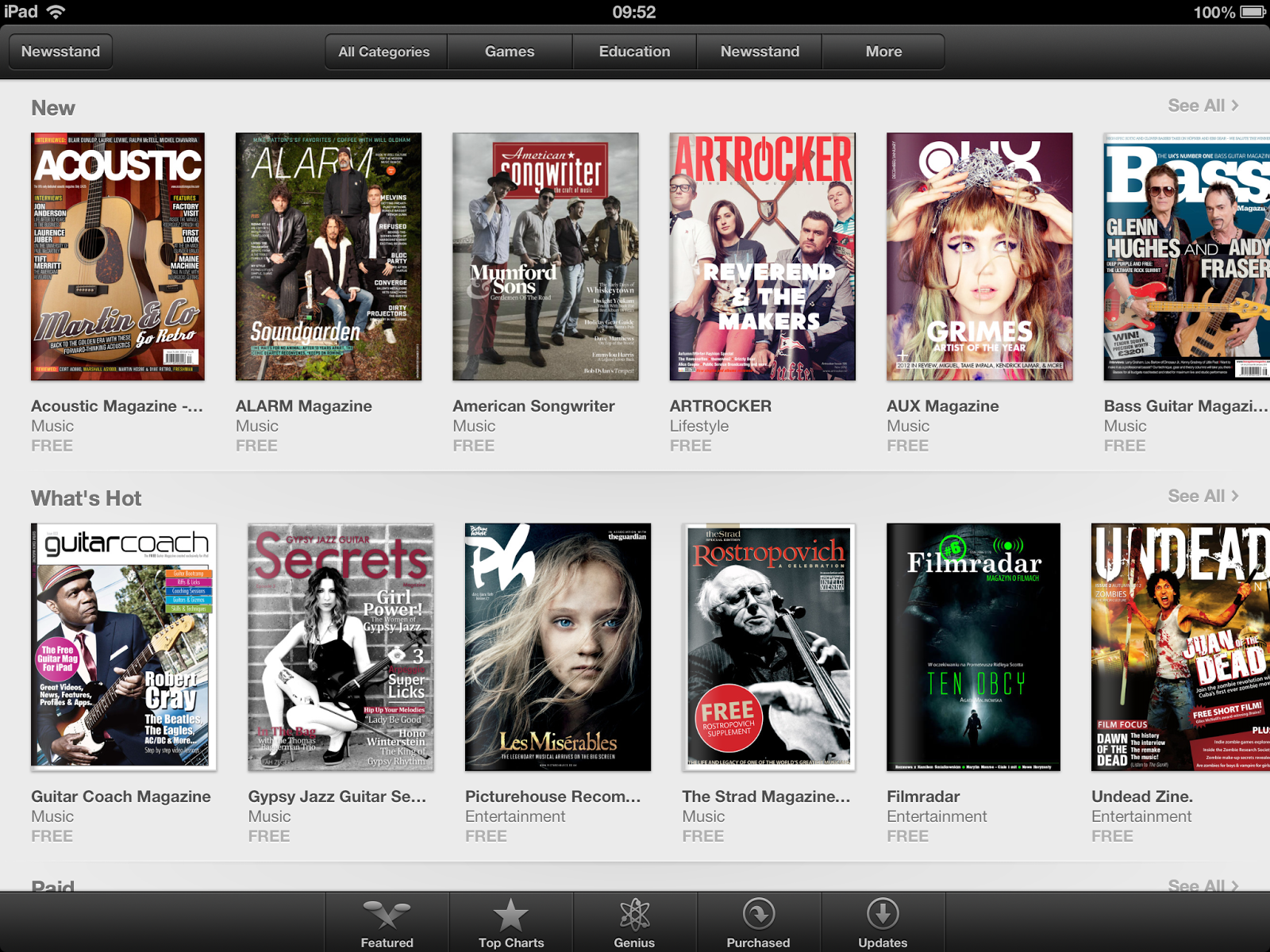This screenshot has height=952, width=1270.
Task: Click the 'The Strad Magazine…' title
Action: 767,797
